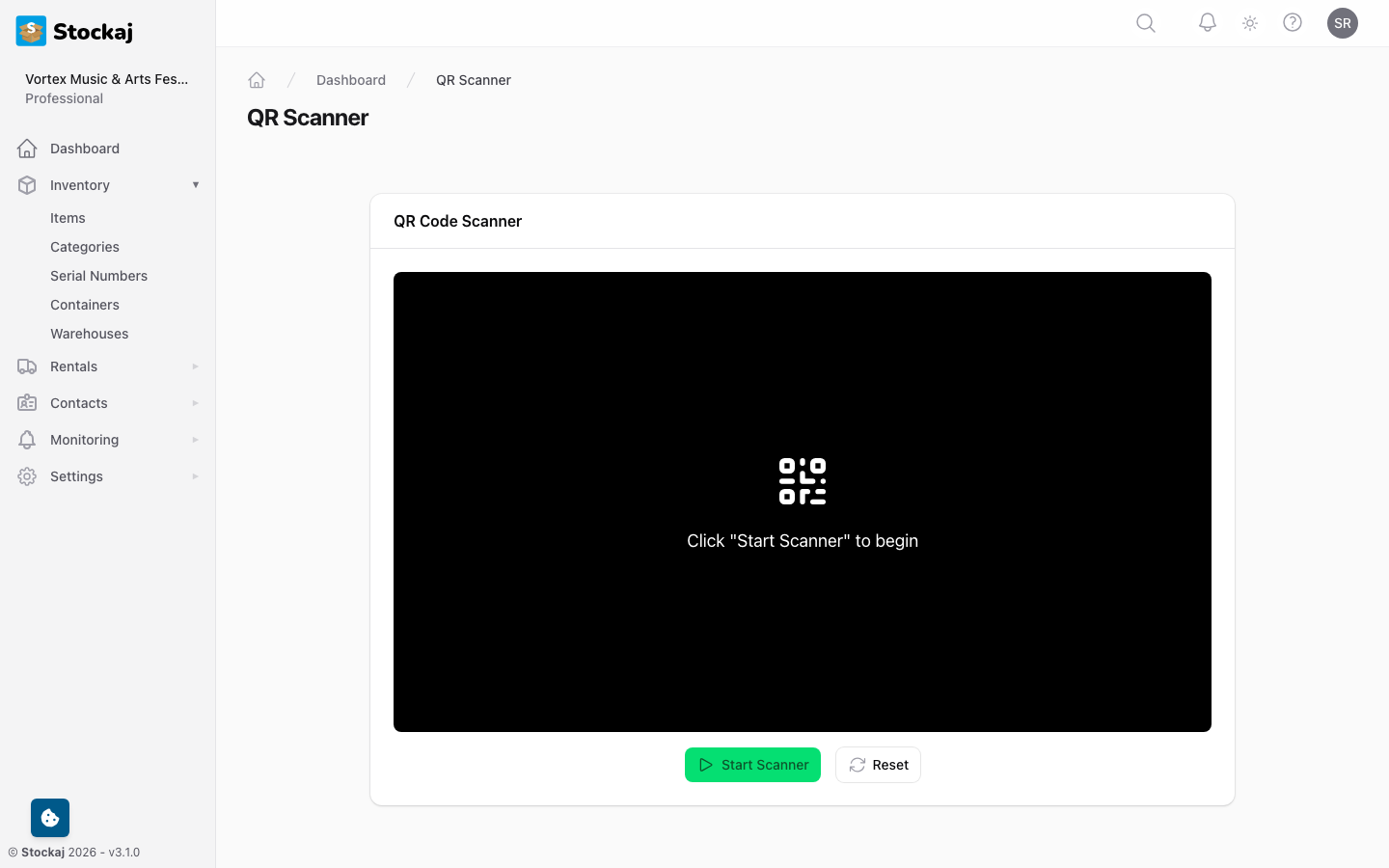Open the cookie settings icon
The image size is (1389, 868).
point(49,817)
